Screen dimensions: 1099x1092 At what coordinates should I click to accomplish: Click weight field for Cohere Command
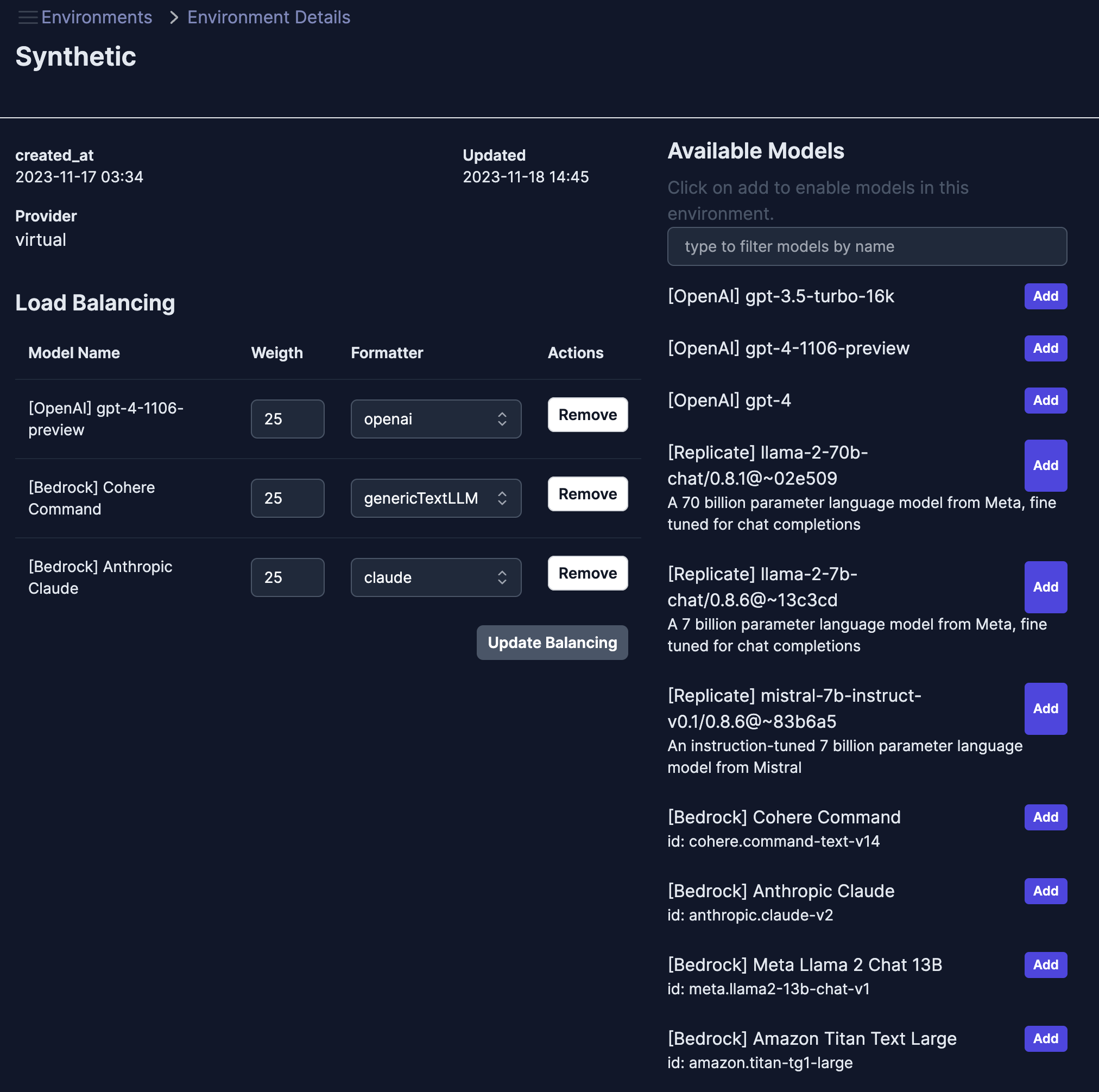(x=287, y=498)
